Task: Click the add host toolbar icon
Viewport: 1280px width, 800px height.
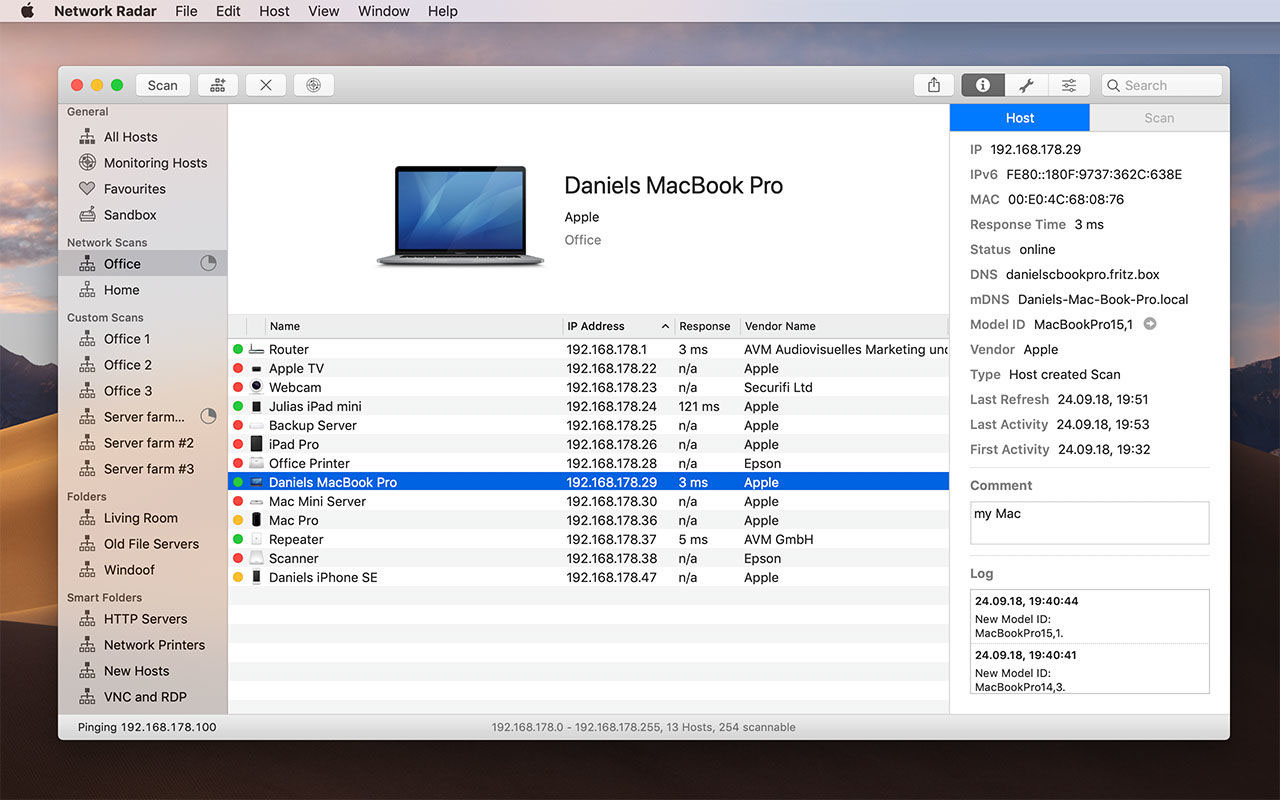Action: (x=217, y=85)
